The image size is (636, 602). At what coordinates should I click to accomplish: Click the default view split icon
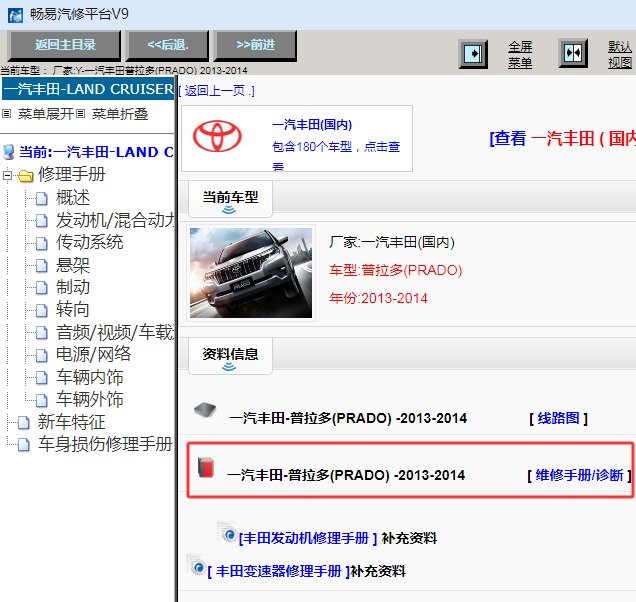(573, 53)
